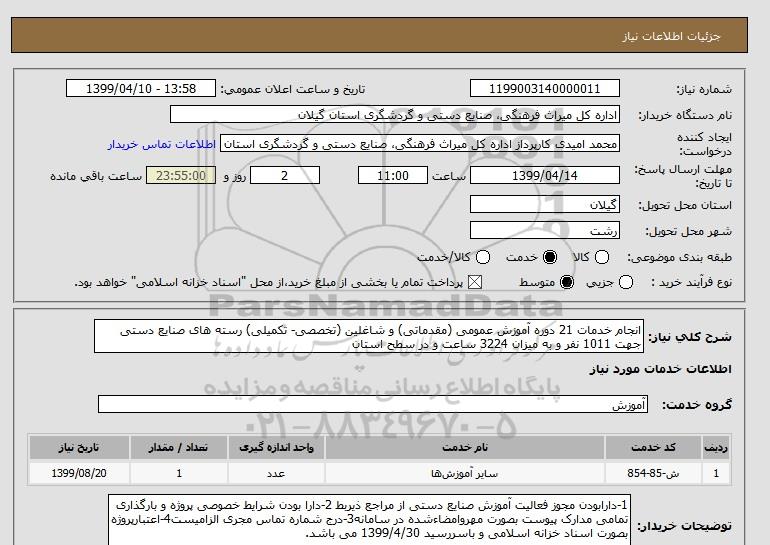The image size is (770, 545).
Task: Click the general description text box
Action: tap(369, 336)
